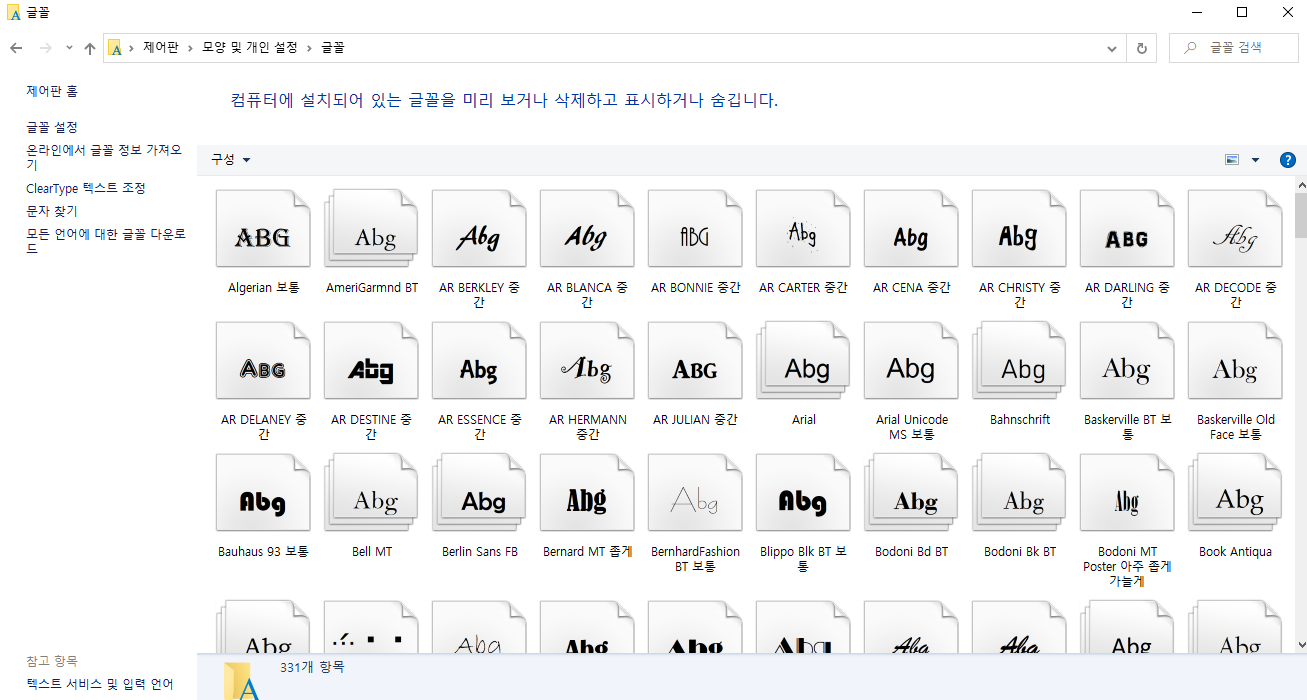Select the Berlin Sans FB font icon
Image resolution: width=1307 pixels, height=700 pixels.
coord(479,493)
